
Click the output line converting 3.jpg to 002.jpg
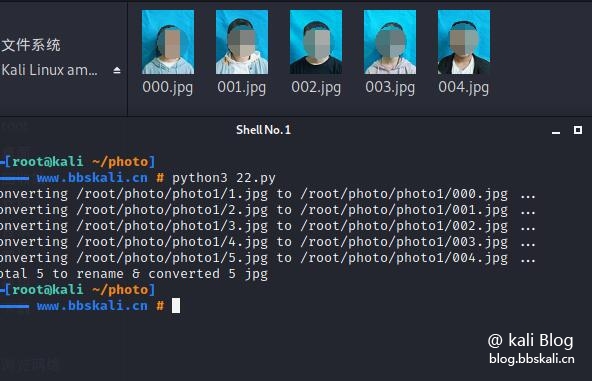pos(267,226)
